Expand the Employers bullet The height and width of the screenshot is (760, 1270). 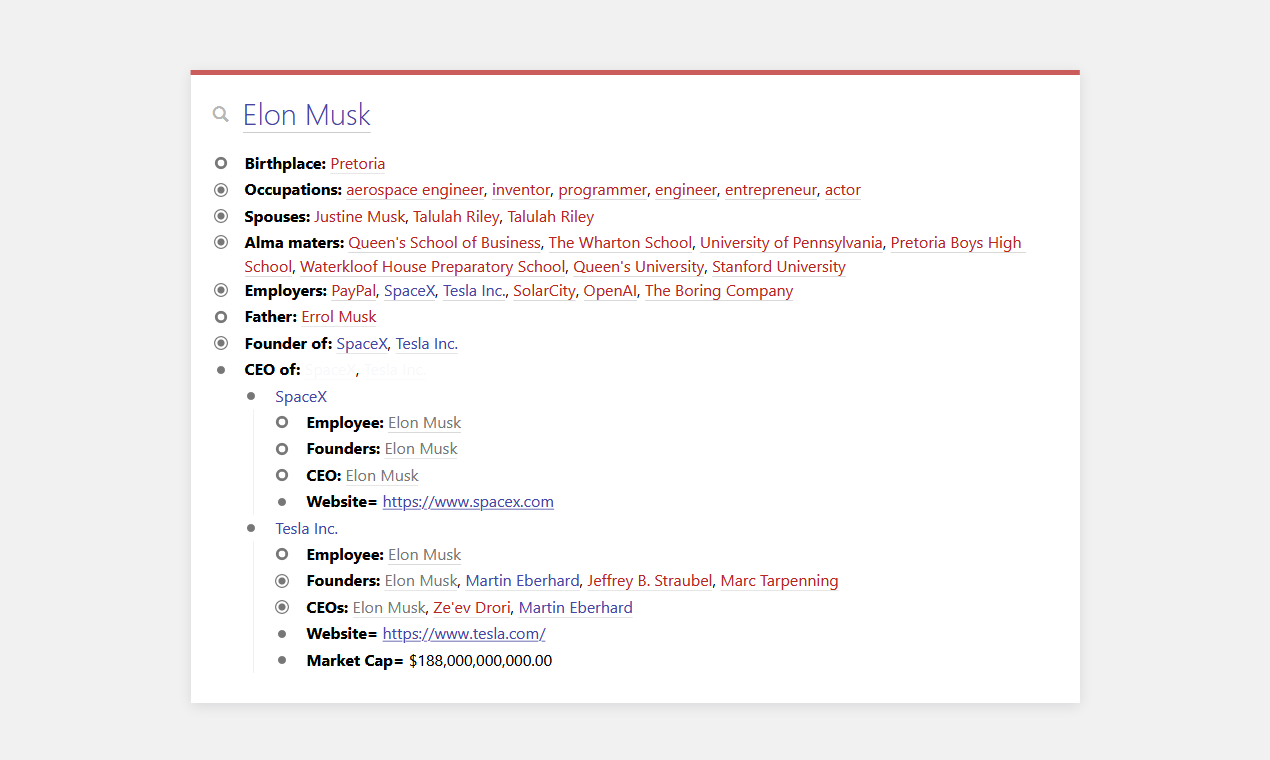[221, 290]
